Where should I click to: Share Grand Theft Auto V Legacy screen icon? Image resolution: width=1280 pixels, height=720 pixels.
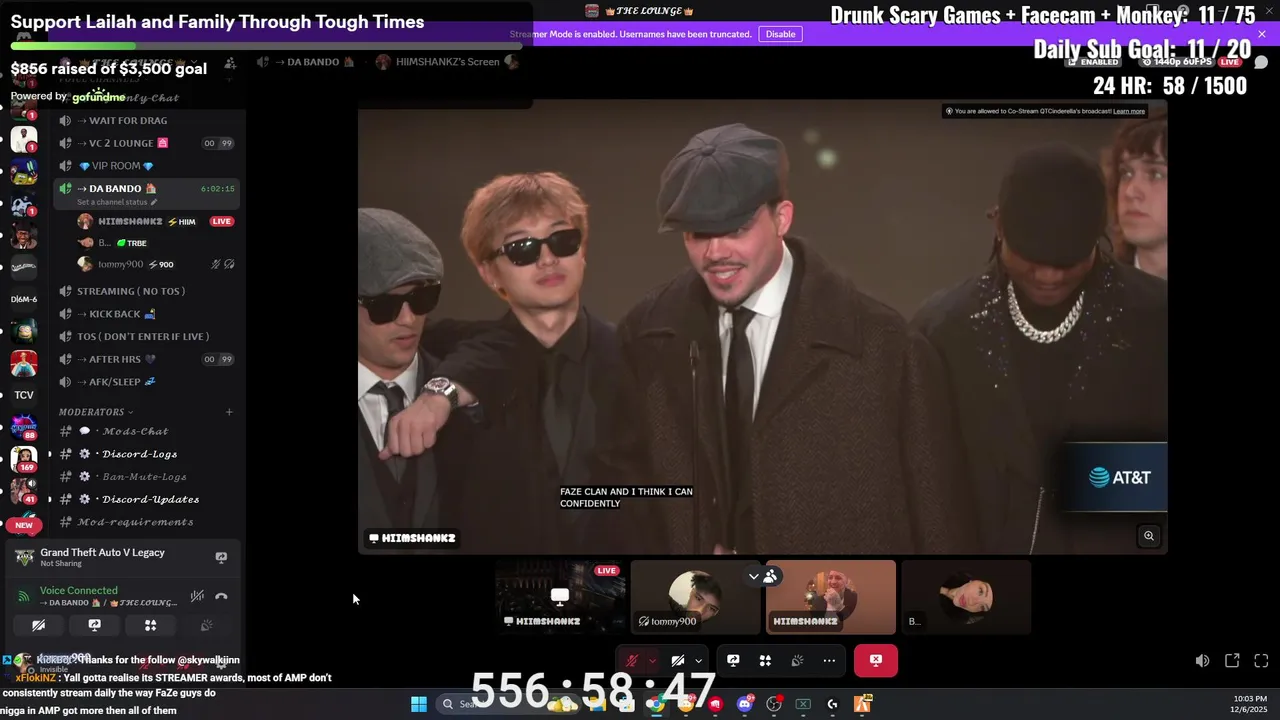tap(221, 557)
